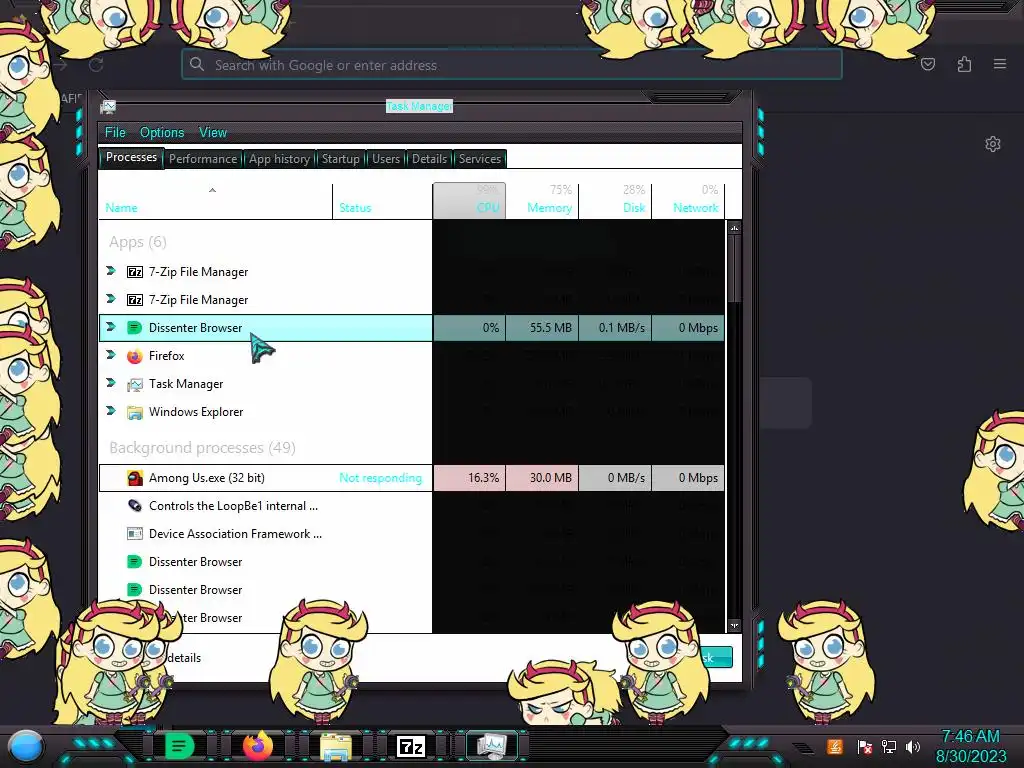
Task: Click the 'Not responding' status text
Action: coord(380,477)
